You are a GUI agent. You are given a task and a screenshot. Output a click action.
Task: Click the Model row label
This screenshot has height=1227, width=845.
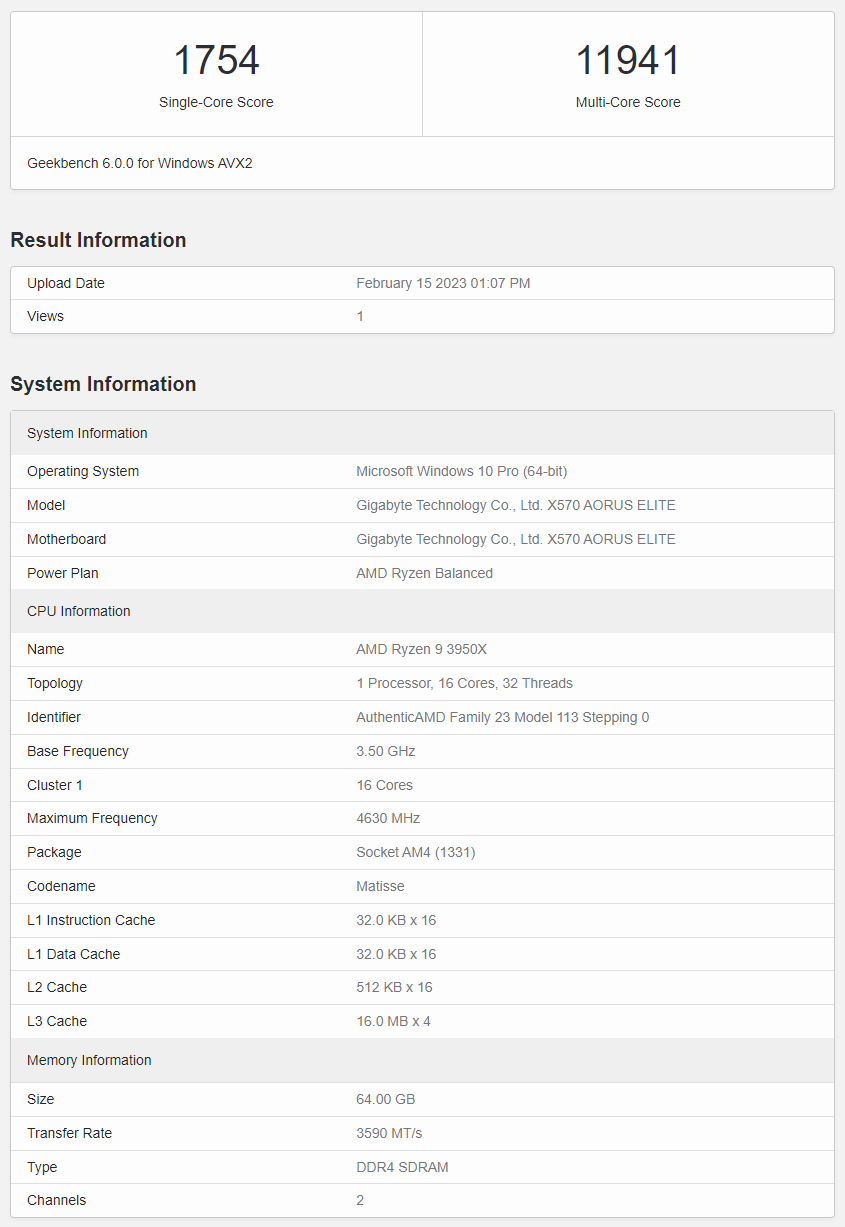(x=46, y=505)
